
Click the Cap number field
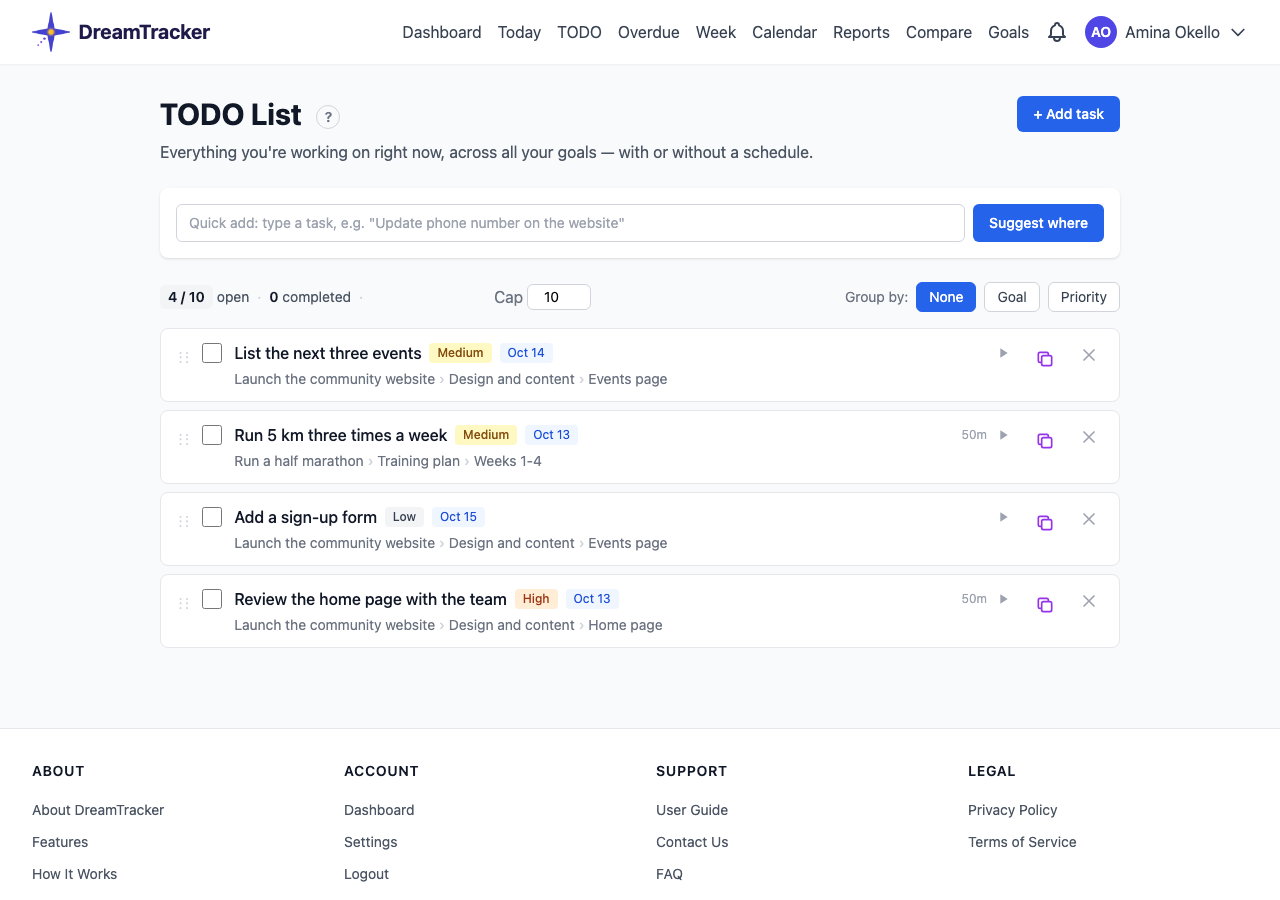[559, 297]
